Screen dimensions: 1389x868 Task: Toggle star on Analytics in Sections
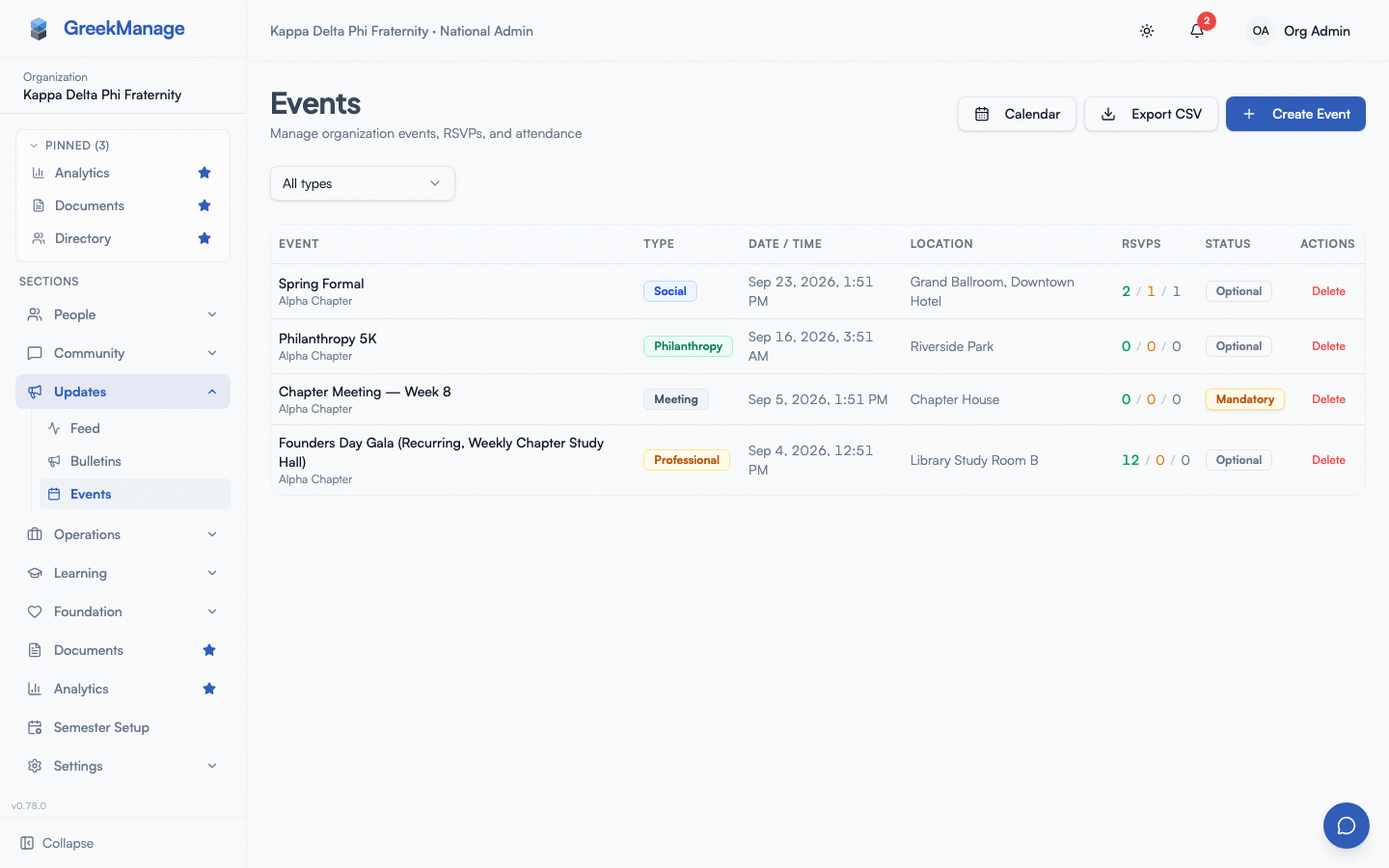tap(209, 689)
